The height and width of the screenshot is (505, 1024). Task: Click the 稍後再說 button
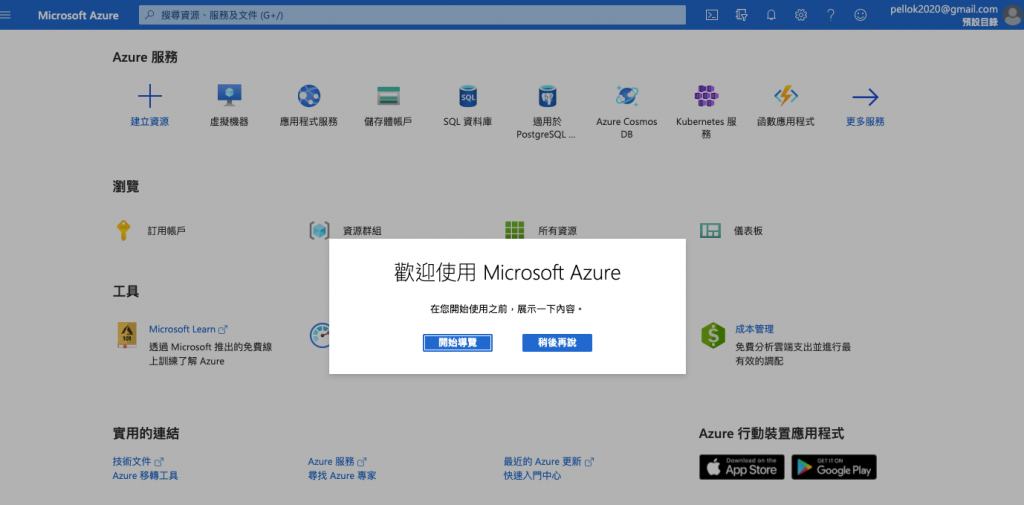557,343
